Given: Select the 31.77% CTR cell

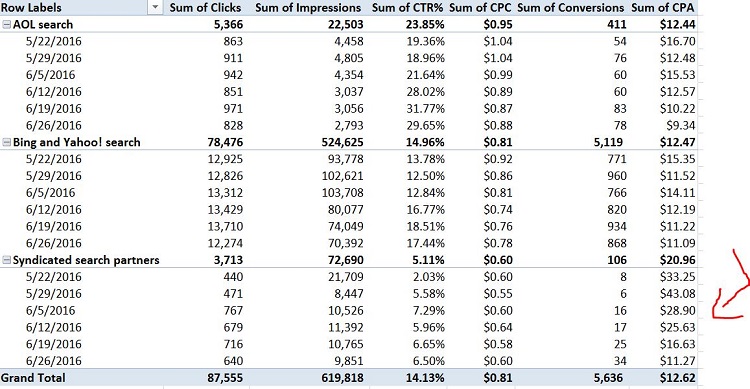Looking at the screenshot, I should (x=426, y=109).
